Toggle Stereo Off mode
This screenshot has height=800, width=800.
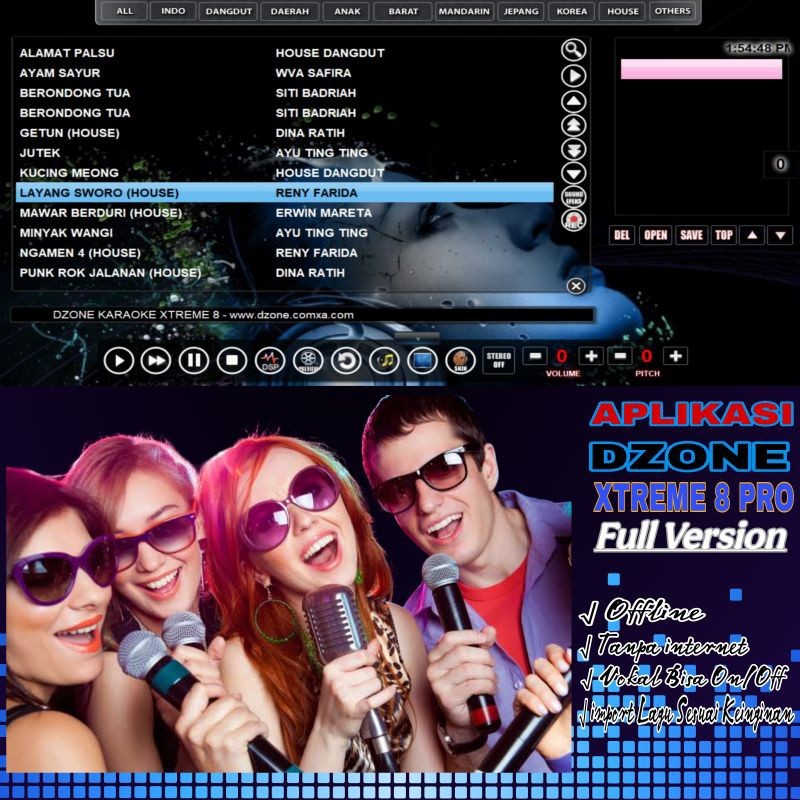coord(497,357)
